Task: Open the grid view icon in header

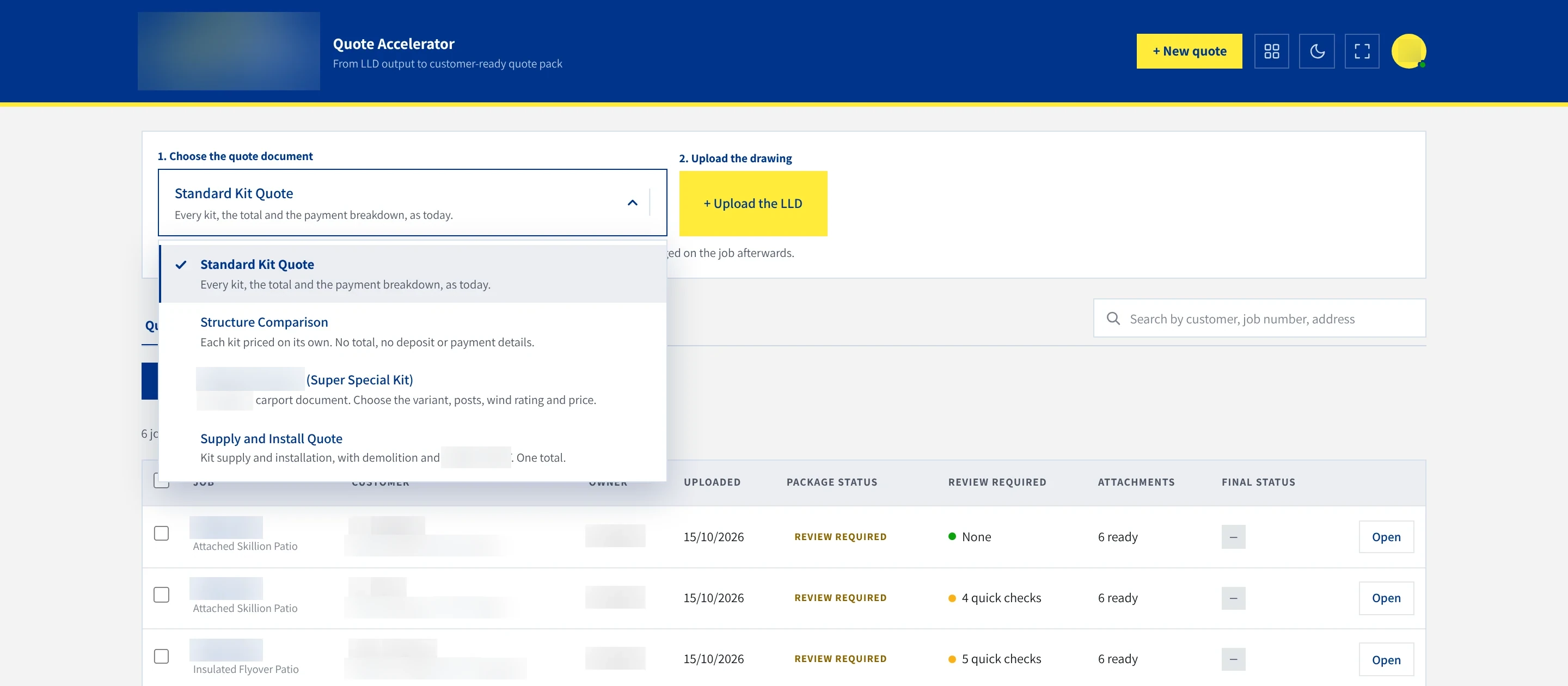Action: coord(1272,51)
